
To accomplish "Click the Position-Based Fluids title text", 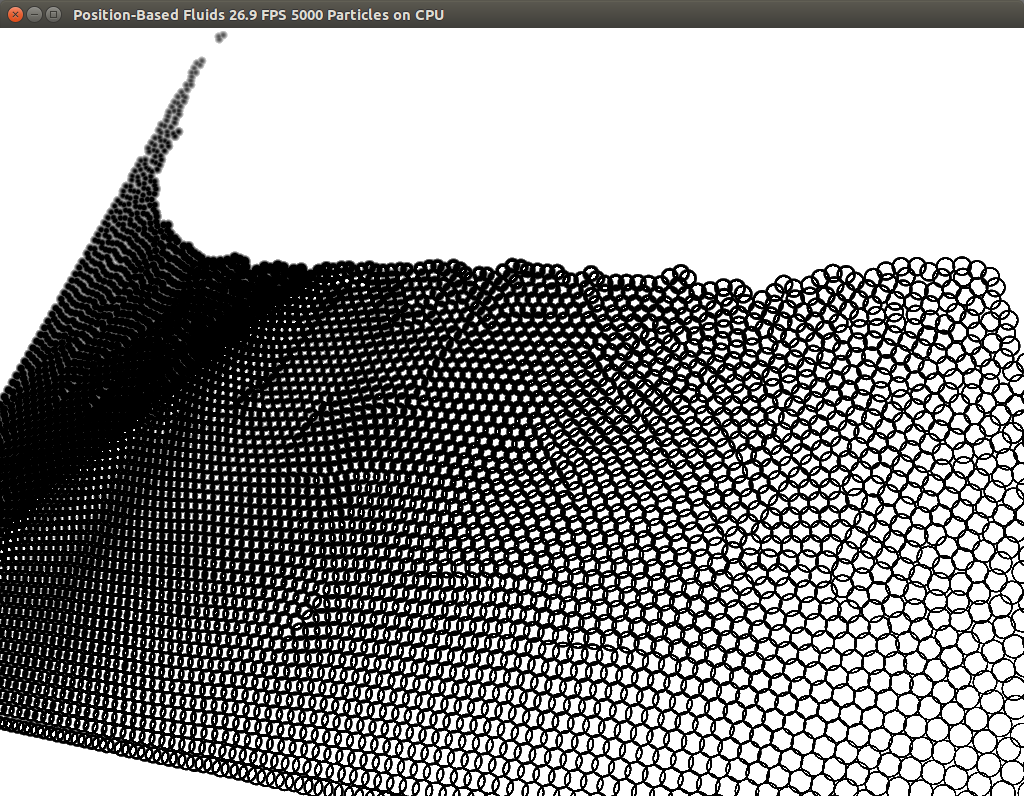I will tap(258, 15).
